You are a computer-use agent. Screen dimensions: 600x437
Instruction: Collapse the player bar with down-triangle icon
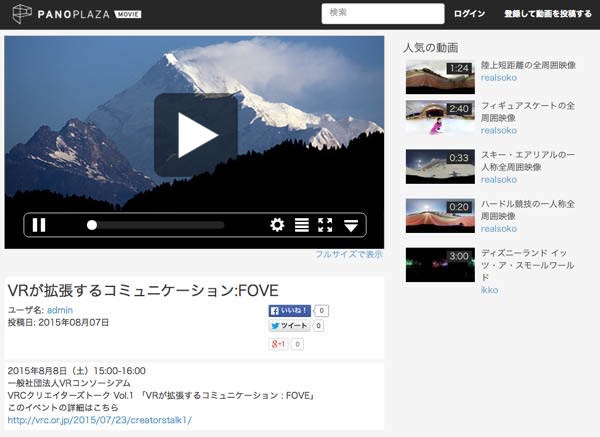pyautogui.click(x=351, y=226)
